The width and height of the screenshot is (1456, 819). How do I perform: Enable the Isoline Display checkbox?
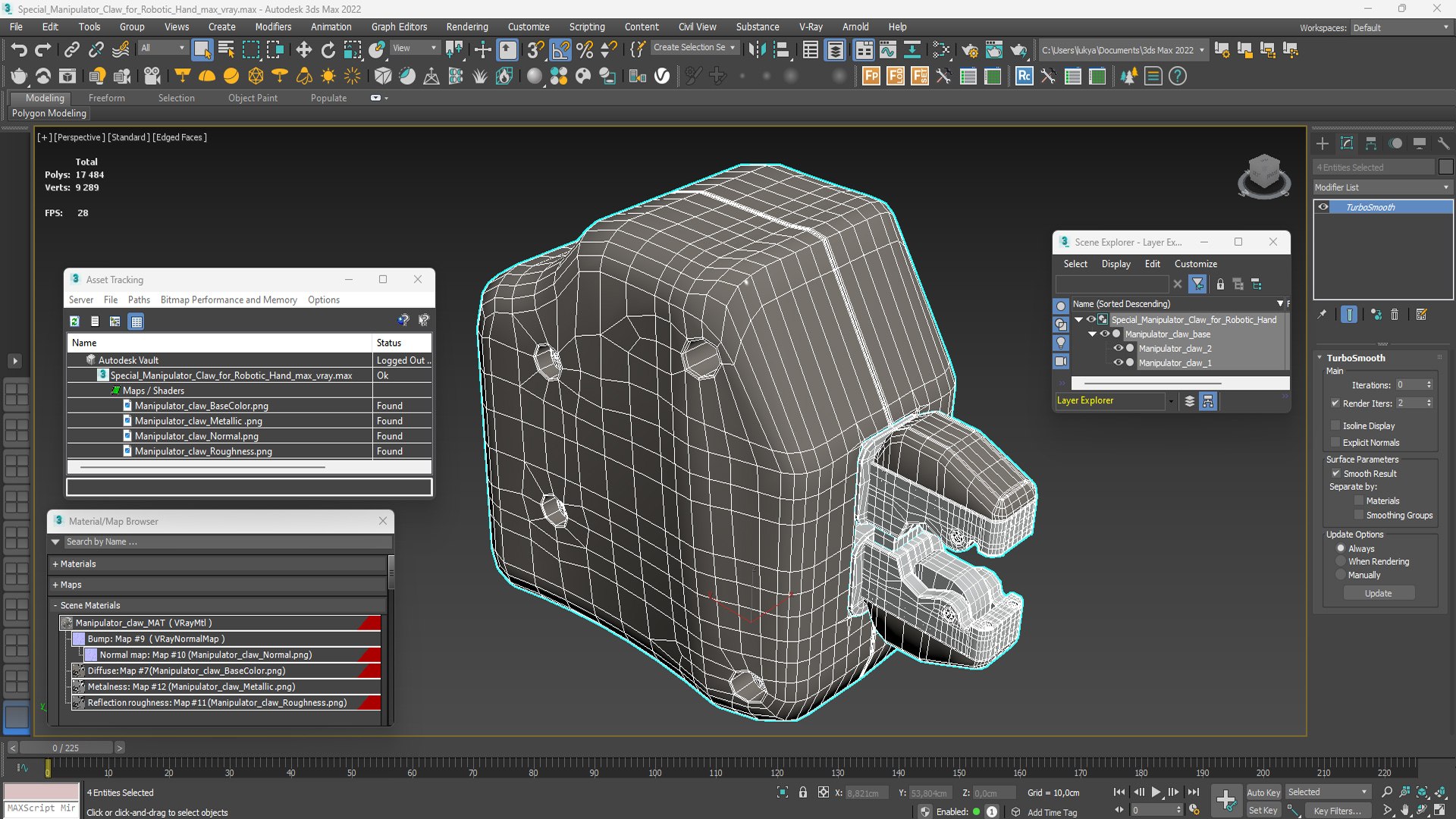[1335, 425]
